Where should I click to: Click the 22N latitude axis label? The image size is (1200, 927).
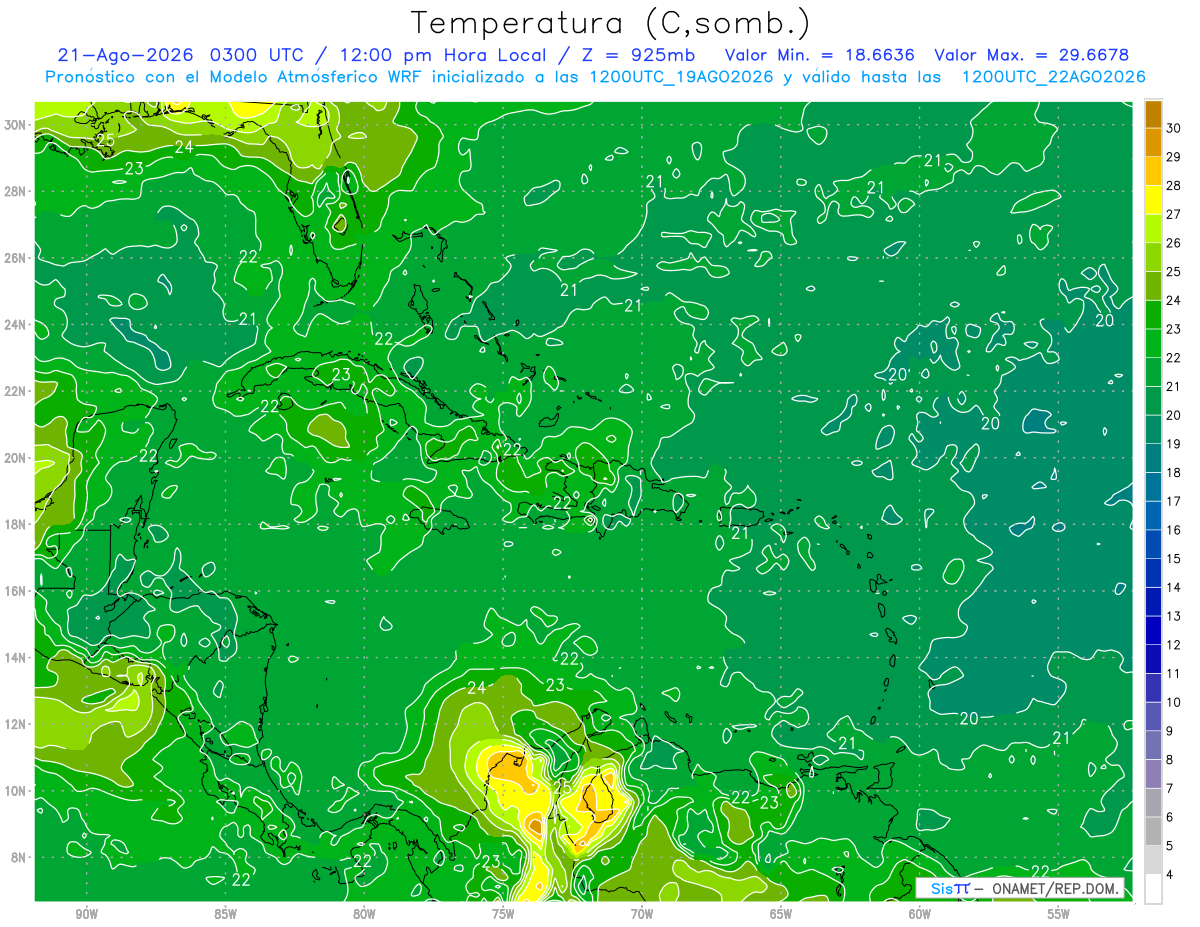pyautogui.click(x=16, y=391)
